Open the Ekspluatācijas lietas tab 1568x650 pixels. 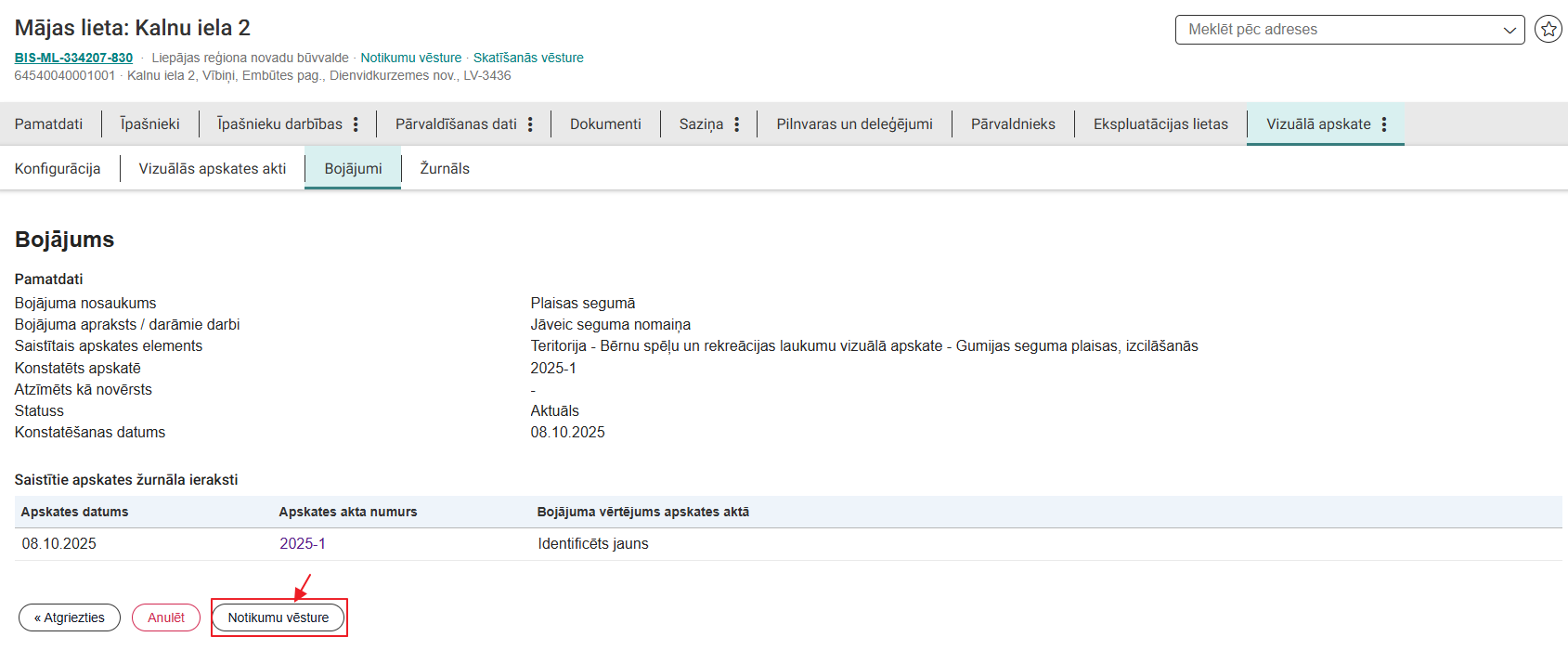pos(1160,124)
